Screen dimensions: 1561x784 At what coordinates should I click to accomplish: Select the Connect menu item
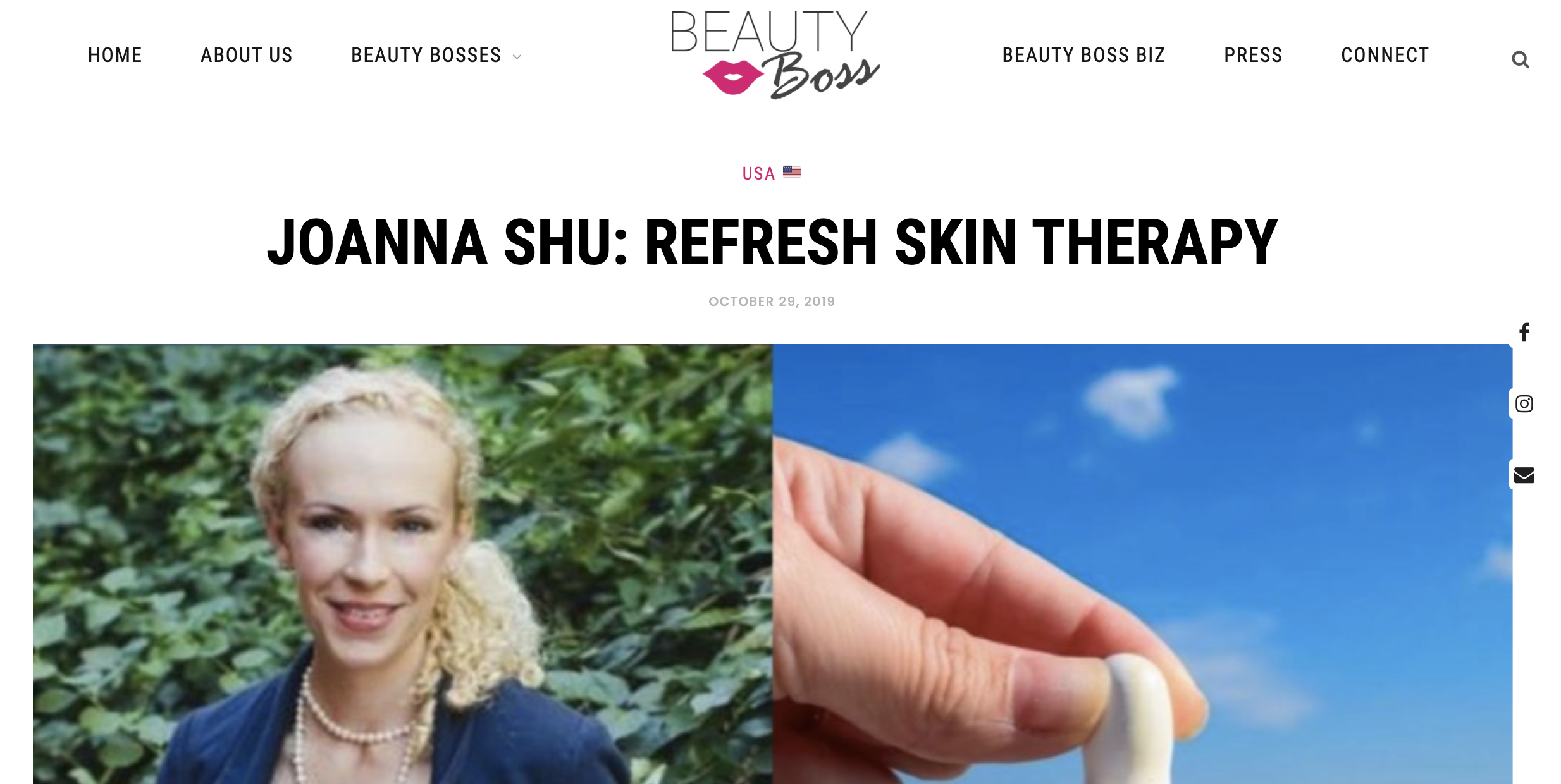[x=1385, y=56]
